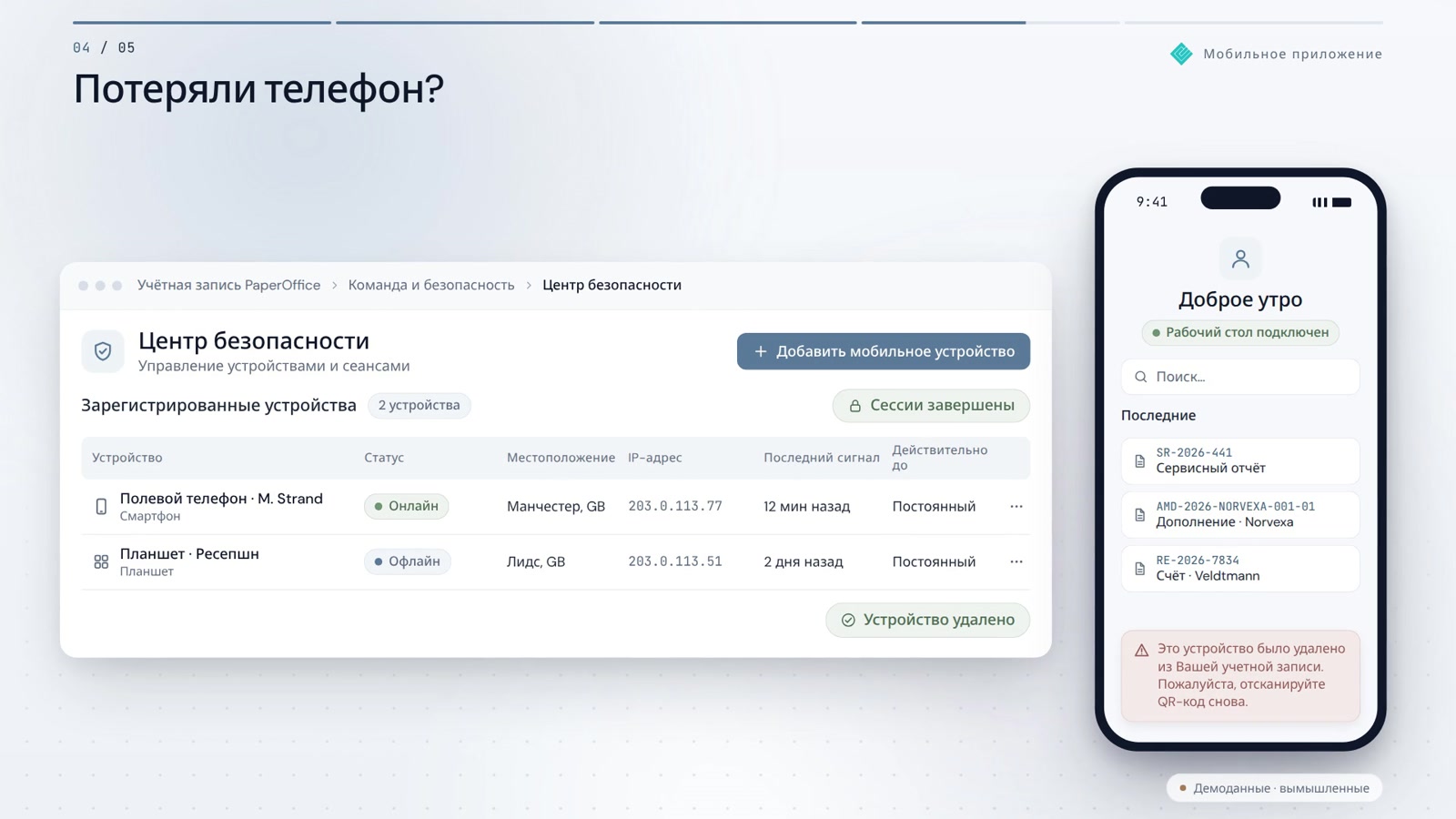1456x819 pixels.
Task: Tap the signal bars on phone status bar
Action: pos(1319,202)
